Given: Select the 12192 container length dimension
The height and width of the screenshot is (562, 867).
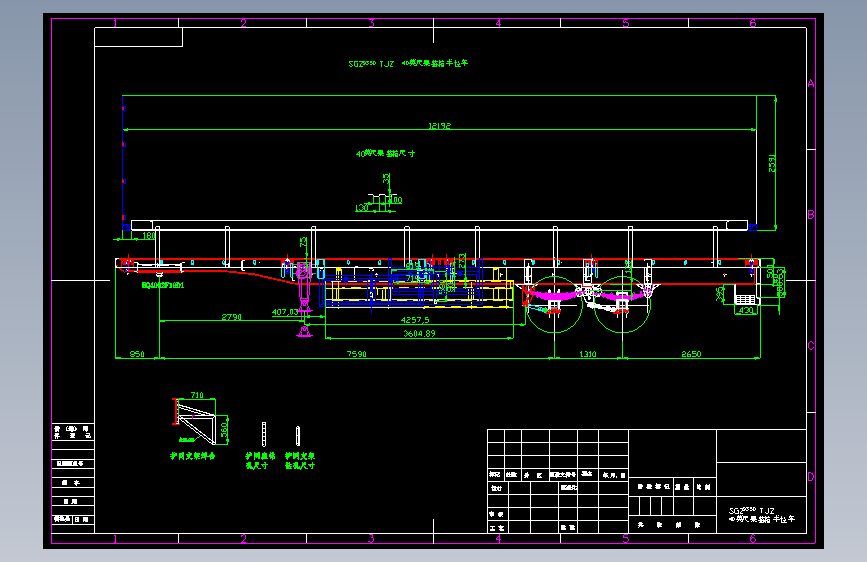Looking at the screenshot, I should pyautogui.click(x=440, y=126).
